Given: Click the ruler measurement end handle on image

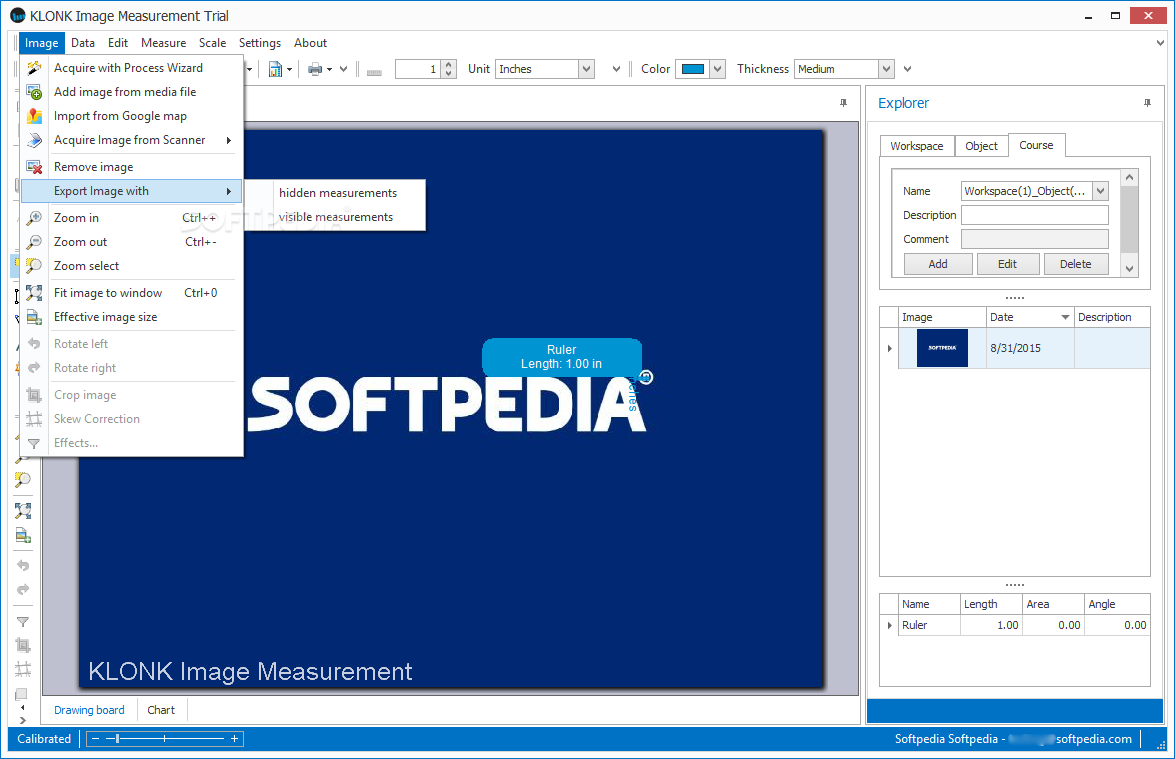Looking at the screenshot, I should click(x=646, y=378).
